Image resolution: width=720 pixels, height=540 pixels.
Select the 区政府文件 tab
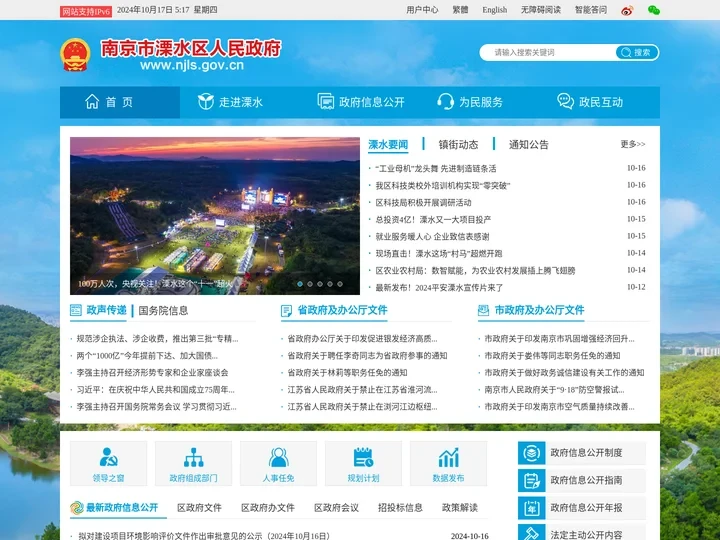coord(199,508)
